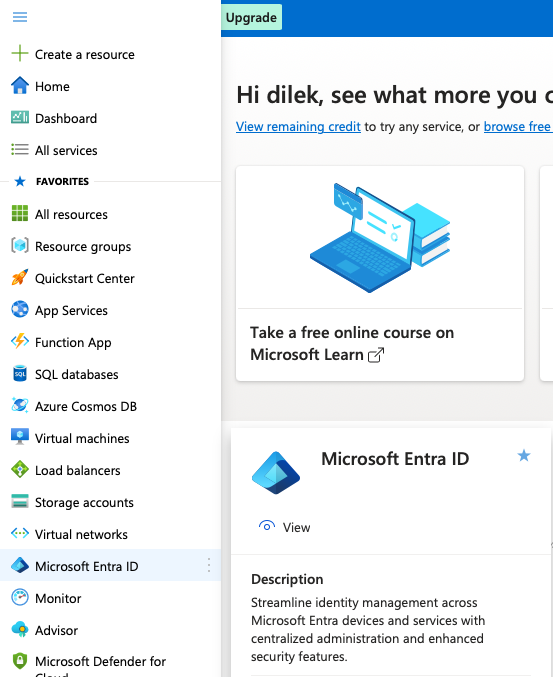
Task: Open more options dots for Microsoft Entra ID
Action: (x=209, y=565)
